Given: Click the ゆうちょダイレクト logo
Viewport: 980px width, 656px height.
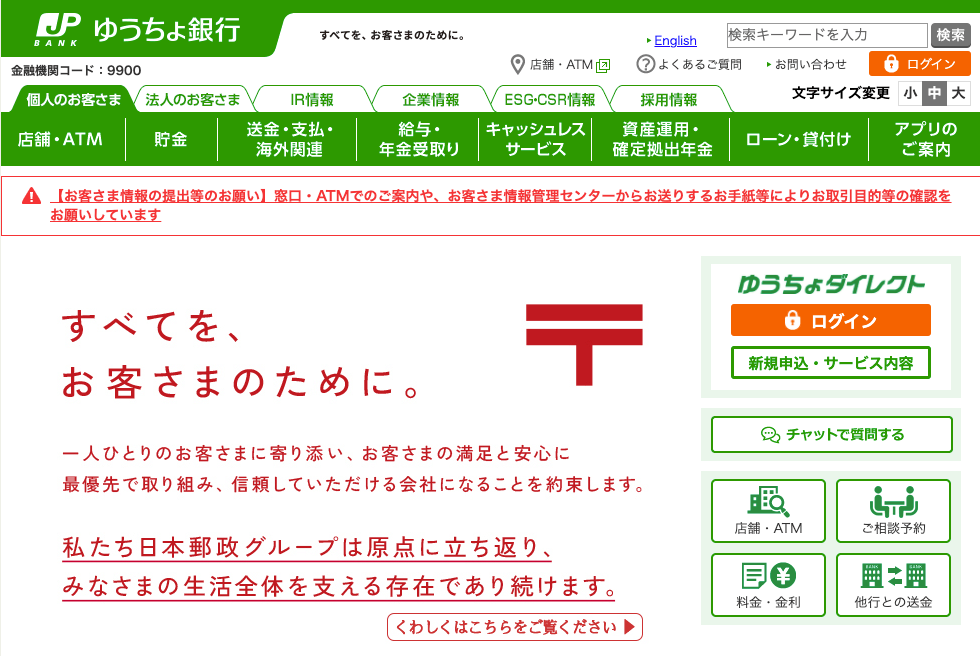Looking at the screenshot, I should pyautogui.click(x=831, y=284).
